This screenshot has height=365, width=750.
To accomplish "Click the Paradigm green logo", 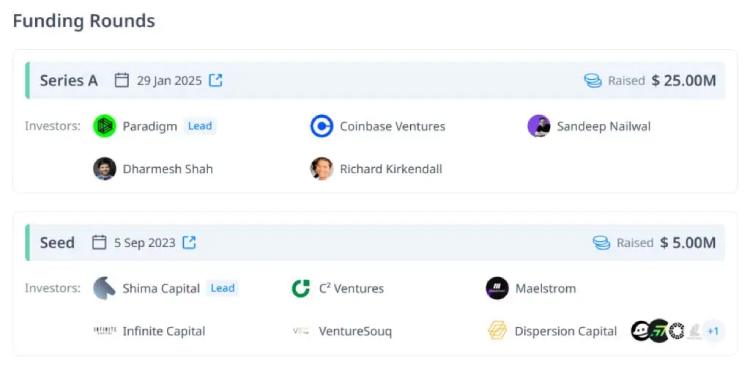I will [104, 126].
